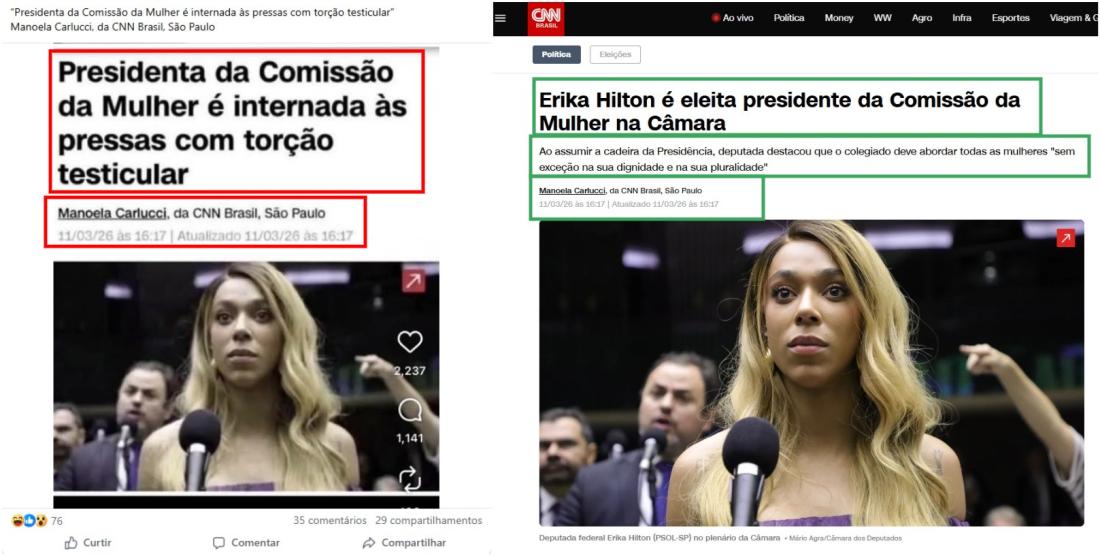This screenshot has width=1100, height=556.
Task: Click the CNN Brasil logo
Action: coord(545,18)
